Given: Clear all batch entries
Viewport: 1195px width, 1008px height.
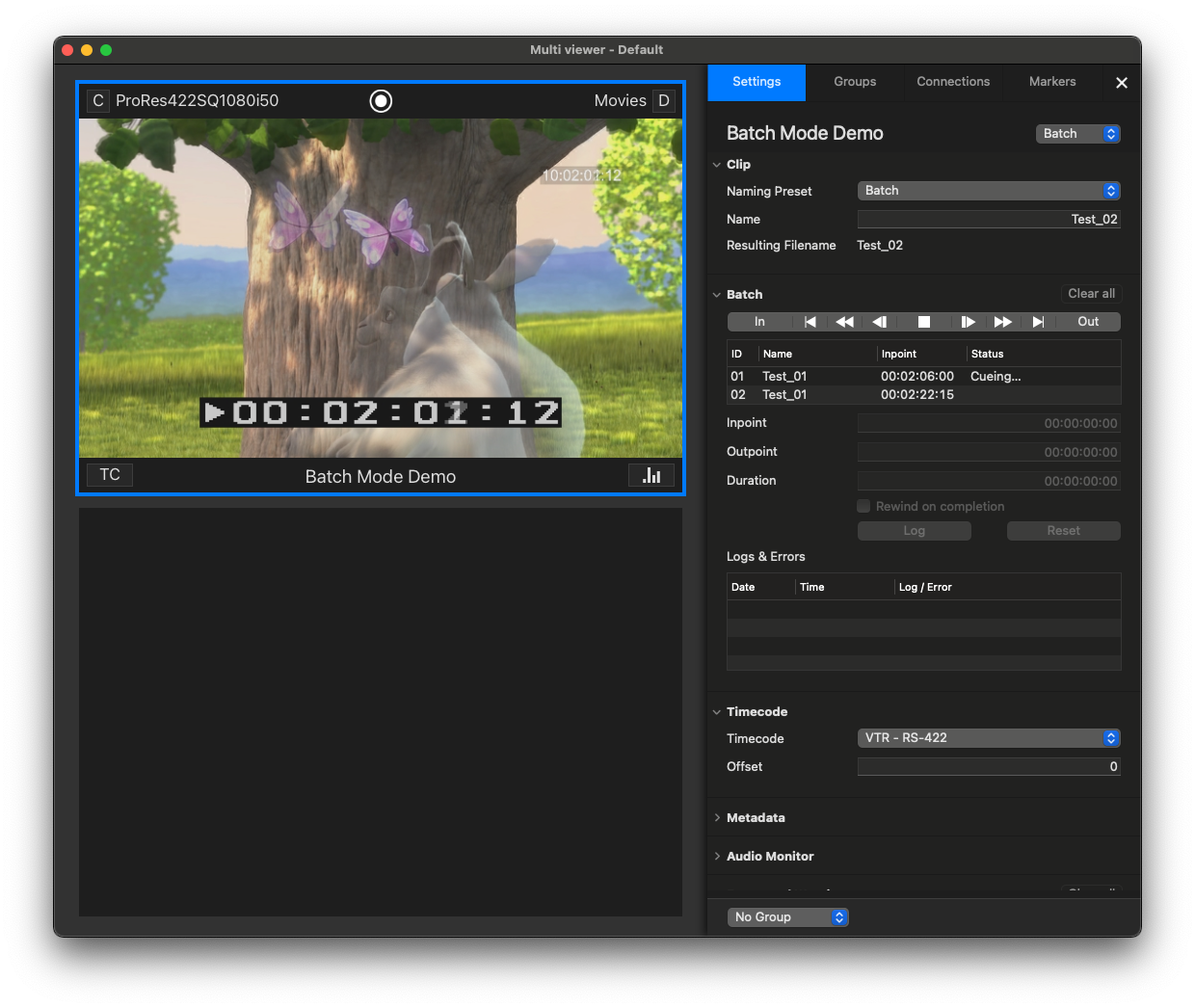Looking at the screenshot, I should coord(1091,294).
